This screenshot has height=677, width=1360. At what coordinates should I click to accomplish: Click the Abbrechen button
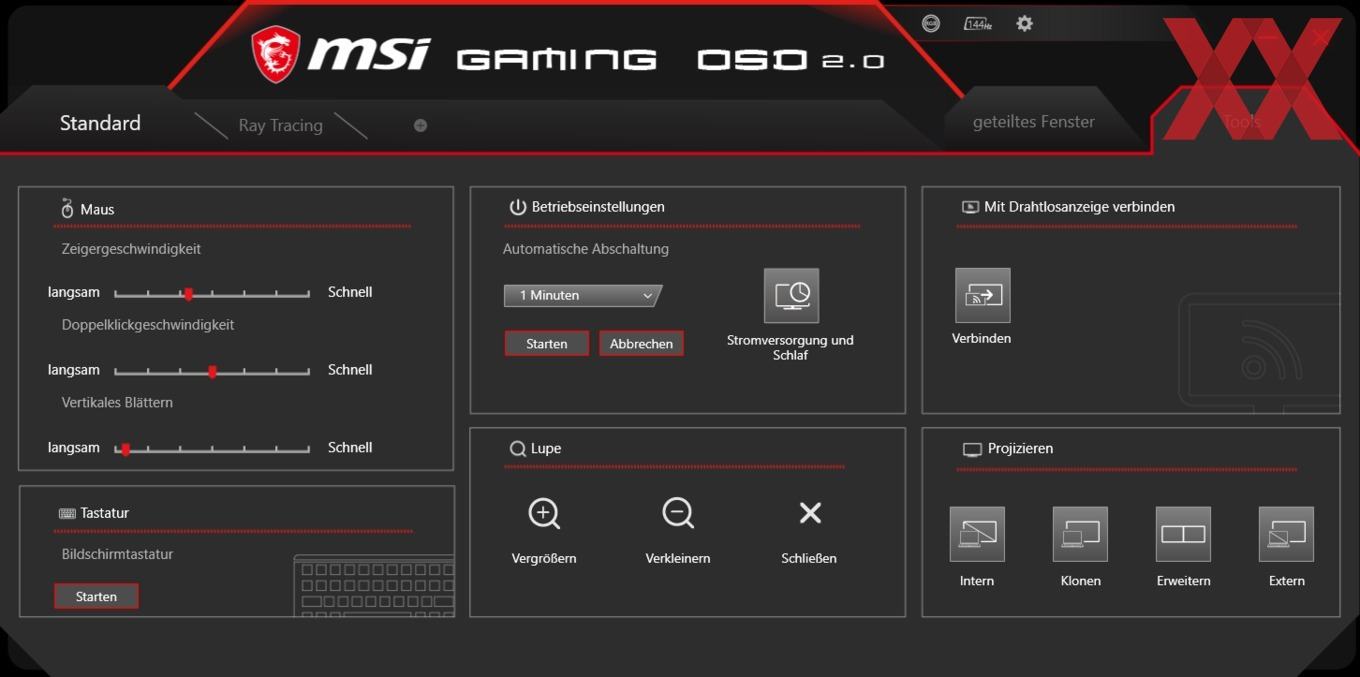coord(641,343)
